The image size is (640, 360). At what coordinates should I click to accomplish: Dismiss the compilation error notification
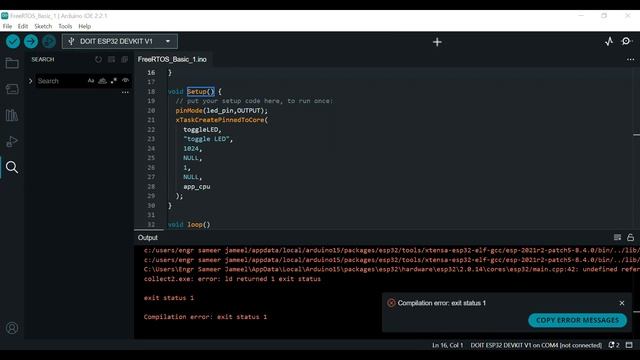click(x=622, y=303)
